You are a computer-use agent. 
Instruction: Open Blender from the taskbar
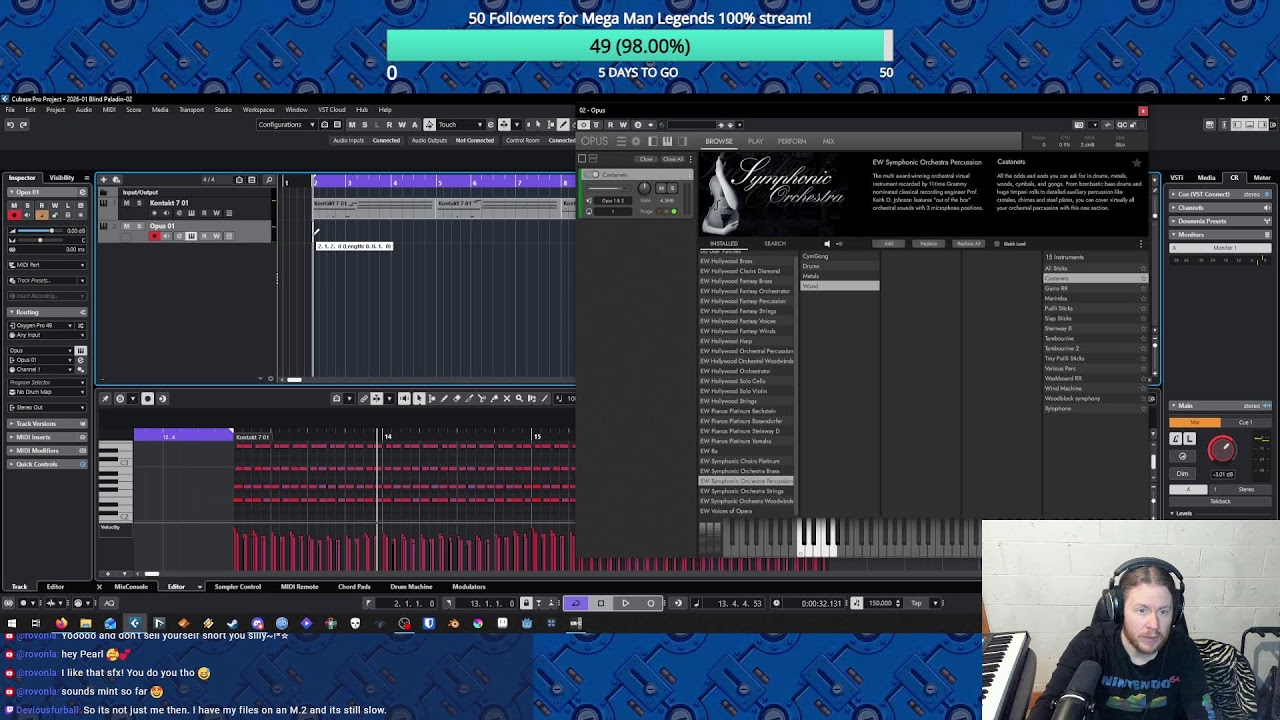[454, 624]
